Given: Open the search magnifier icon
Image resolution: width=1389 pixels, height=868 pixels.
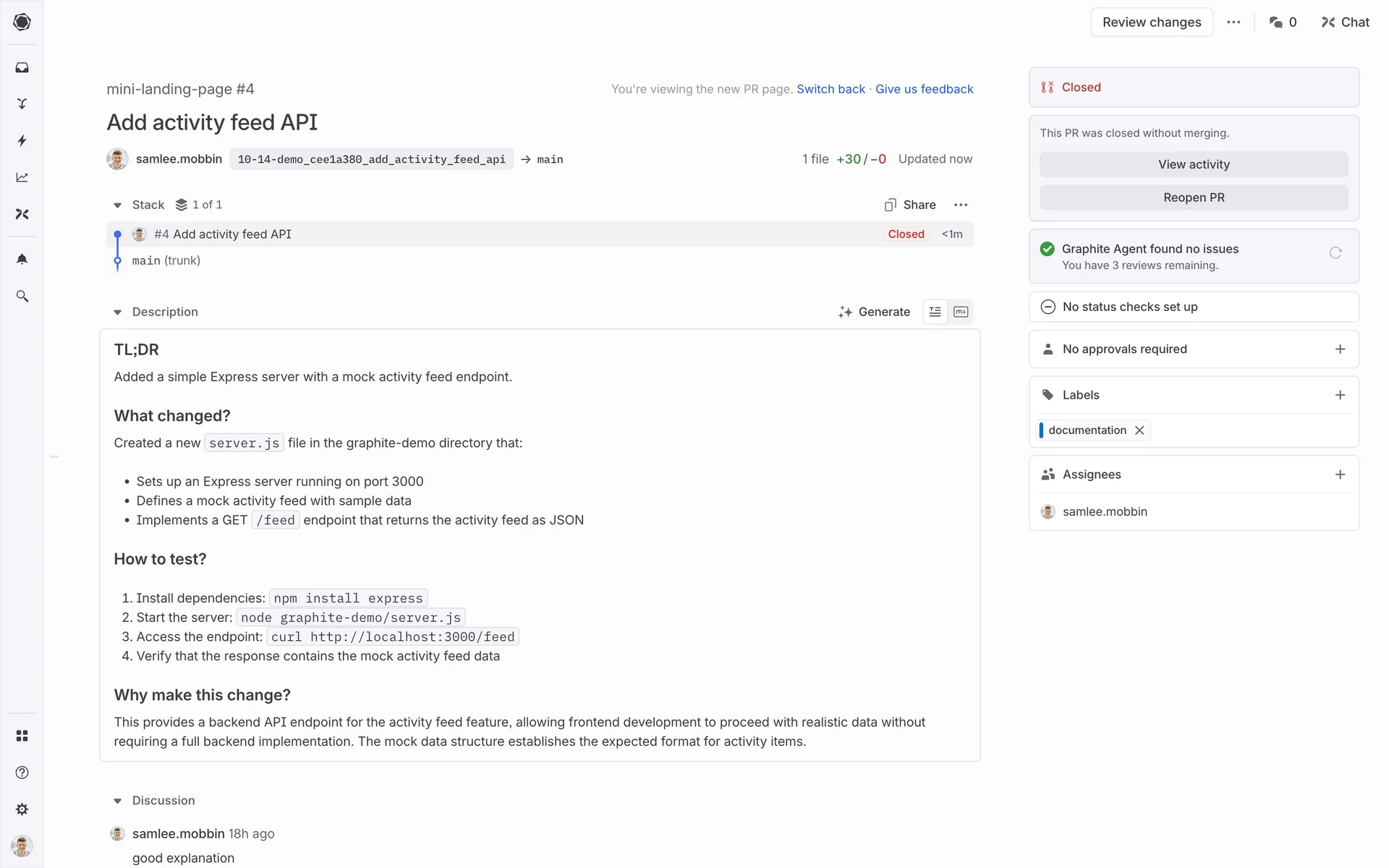Looking at the screenshot, I should (22, 297).
